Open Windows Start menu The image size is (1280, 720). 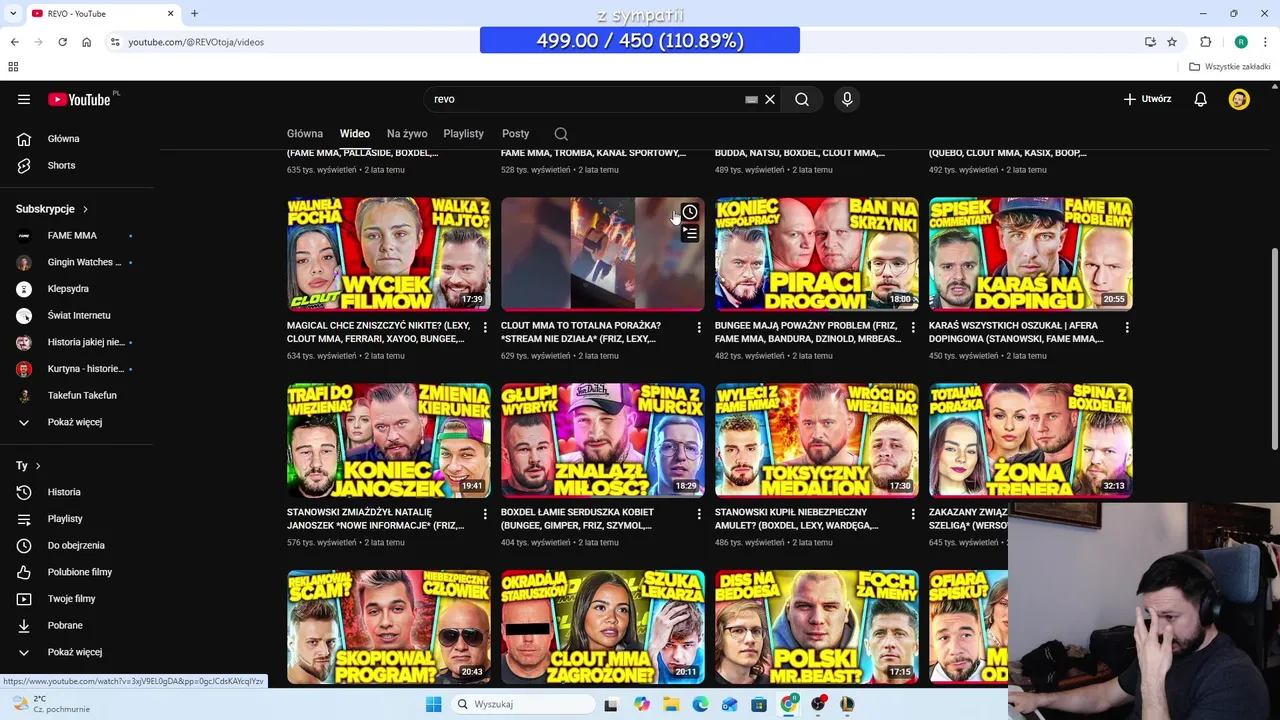click(x=433, y=704)
